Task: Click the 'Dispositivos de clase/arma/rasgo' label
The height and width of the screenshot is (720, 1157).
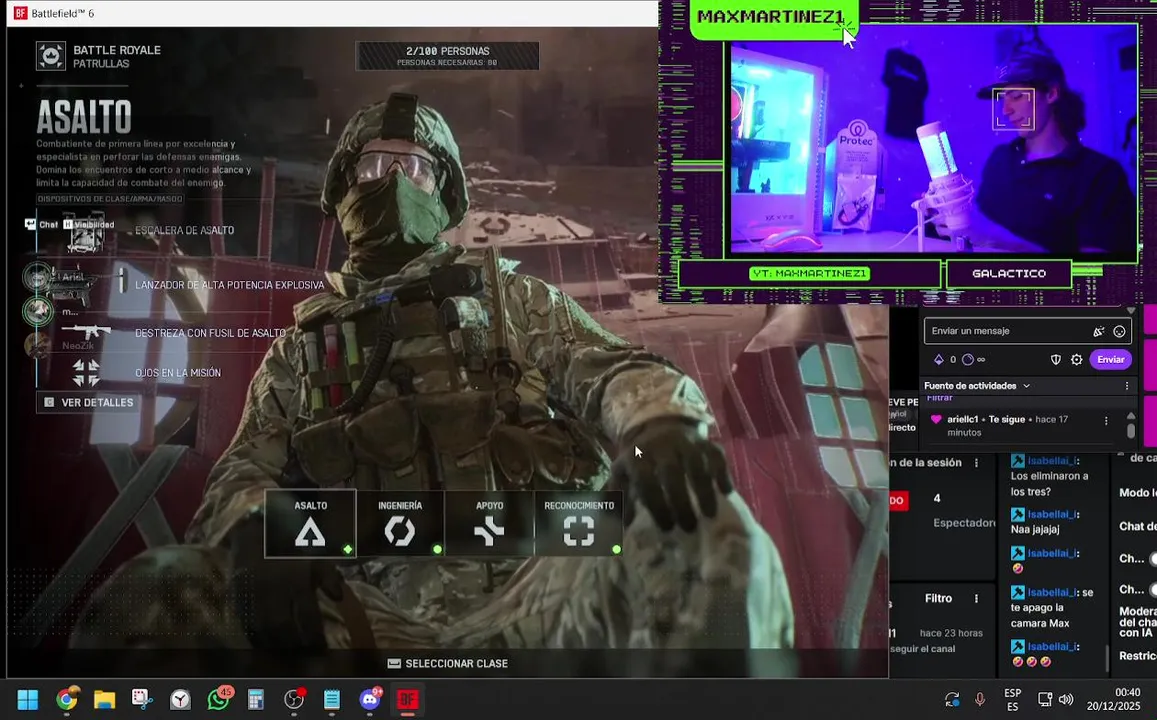Action: pyautogui.click(x=110, y=198)
